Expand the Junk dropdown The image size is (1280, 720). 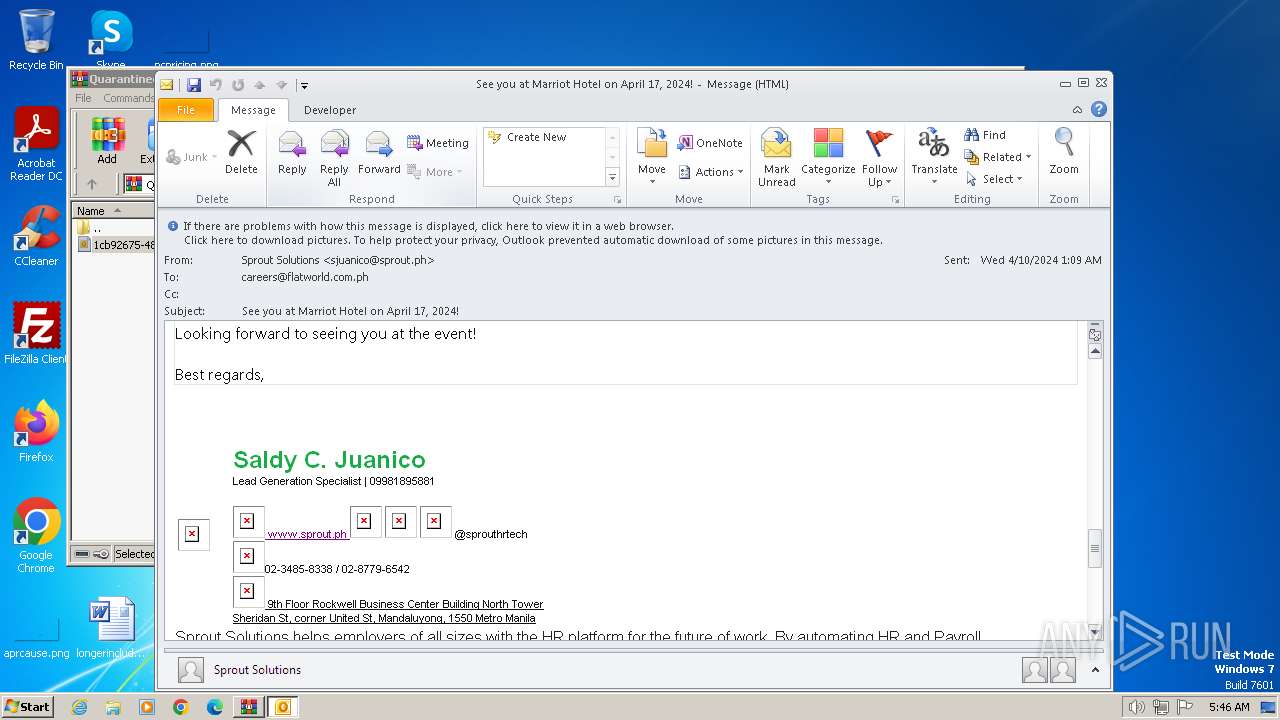click(191, 157)
